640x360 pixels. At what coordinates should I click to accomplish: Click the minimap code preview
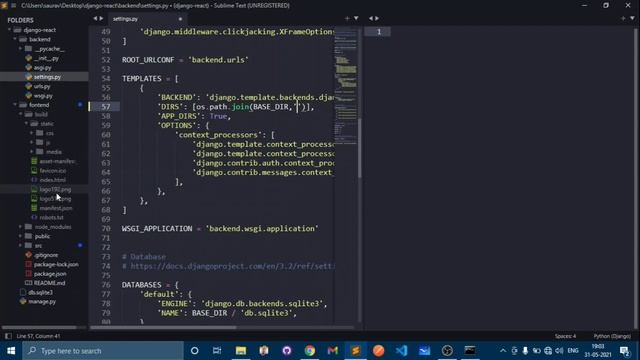pos(345,86)
